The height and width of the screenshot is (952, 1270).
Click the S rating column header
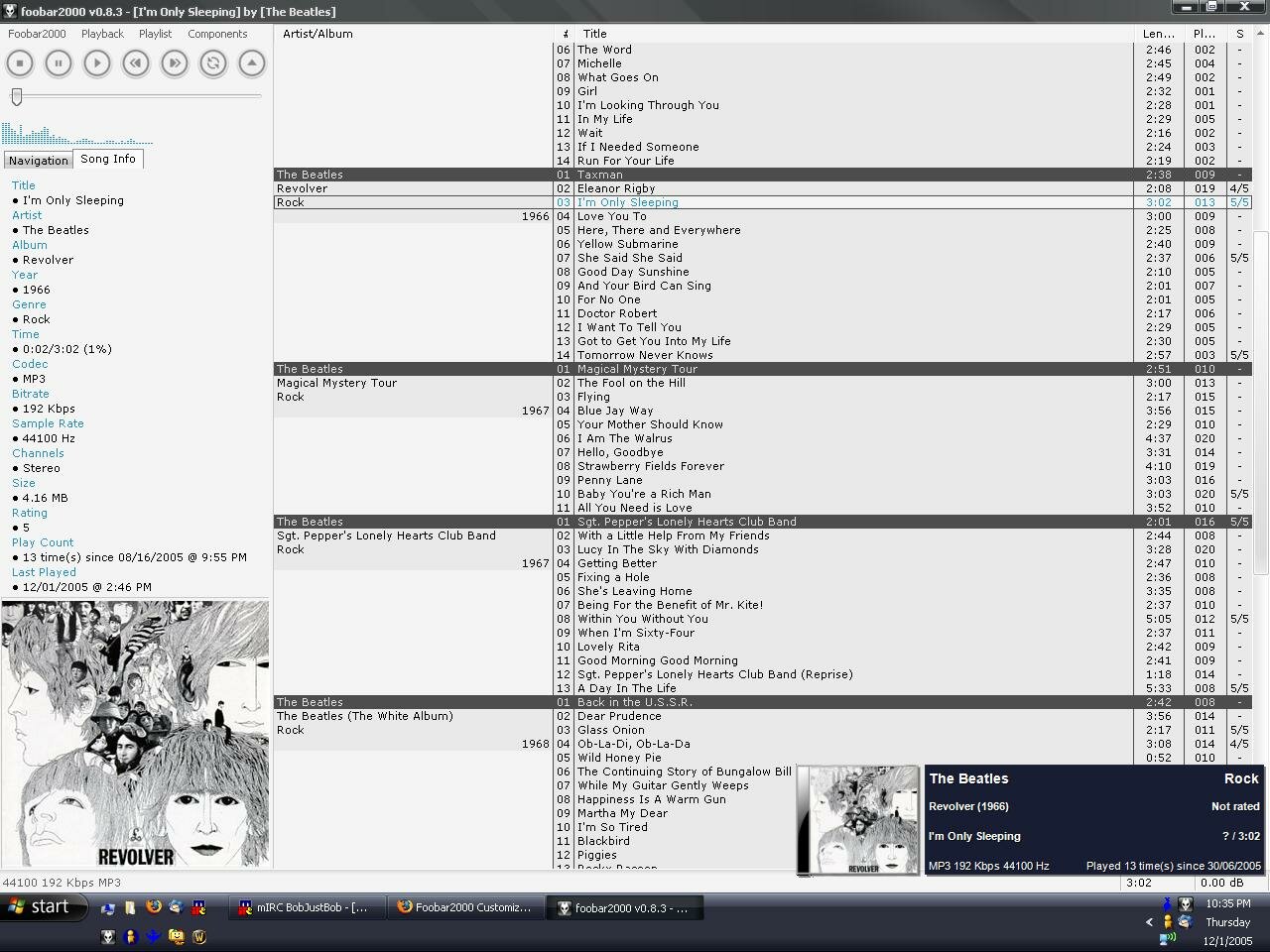pos(1239,34)
